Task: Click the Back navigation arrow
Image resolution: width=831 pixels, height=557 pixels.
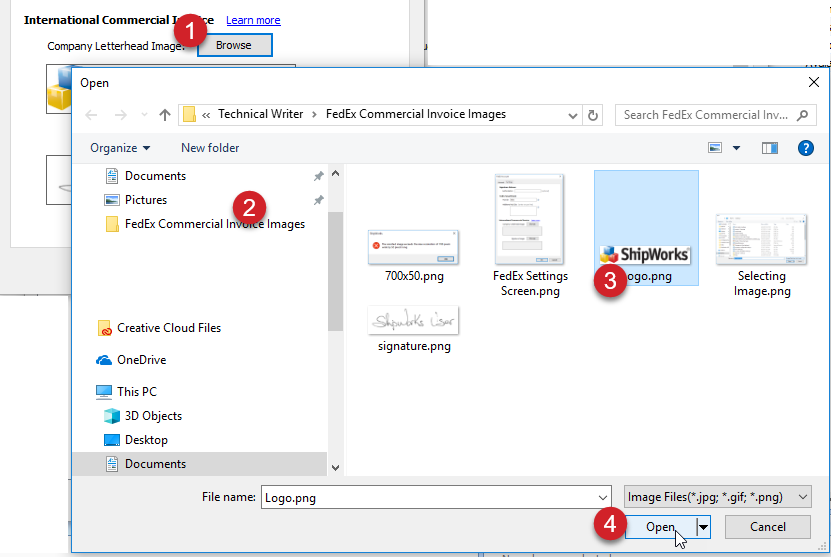Action: [91, 114]
